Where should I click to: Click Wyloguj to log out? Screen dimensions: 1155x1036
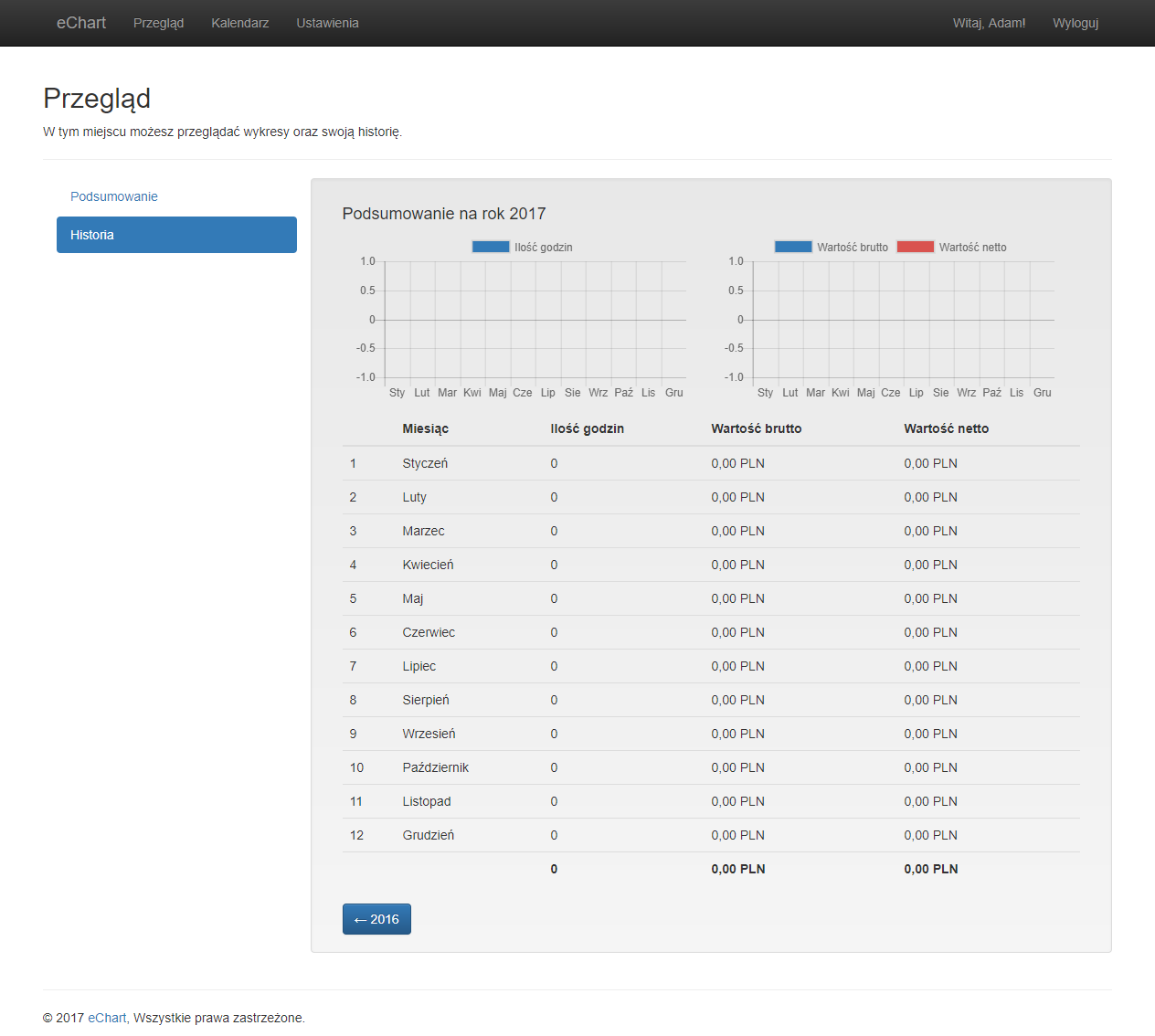click(x=1075, y=23)
